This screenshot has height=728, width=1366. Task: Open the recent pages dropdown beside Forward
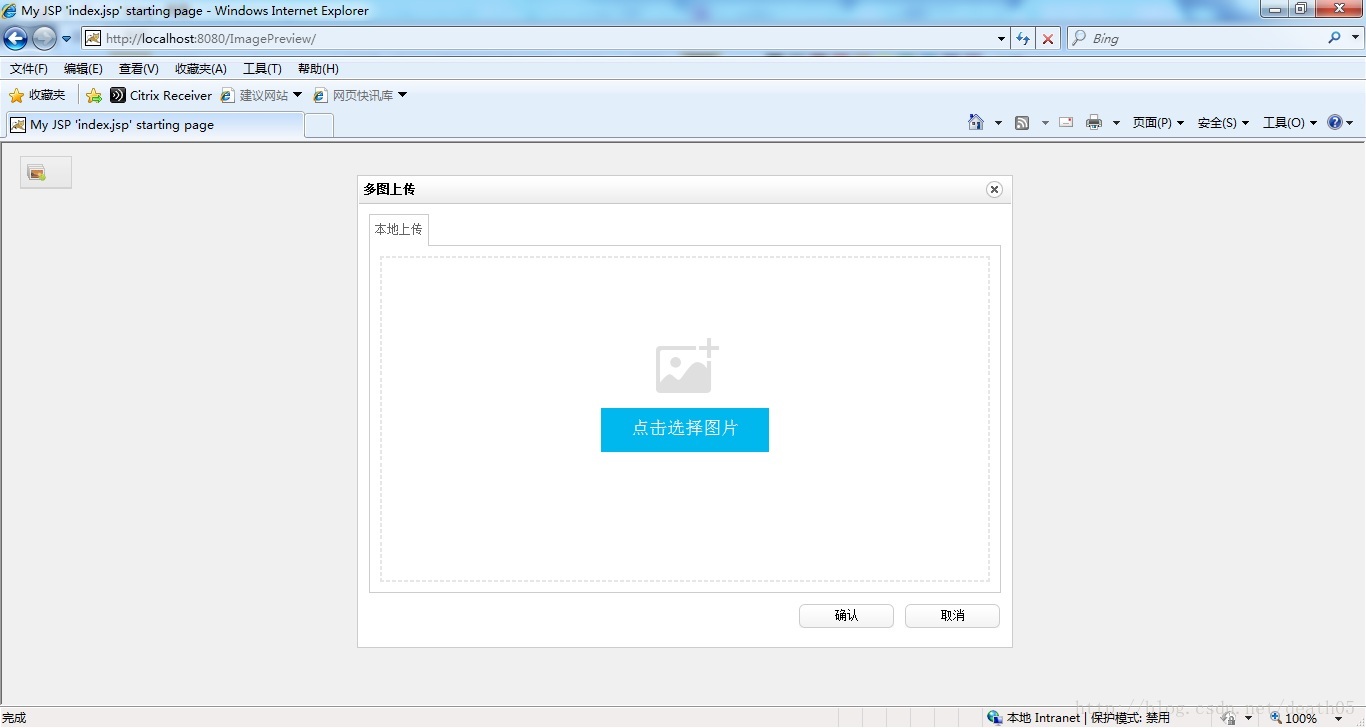point(67,39)
